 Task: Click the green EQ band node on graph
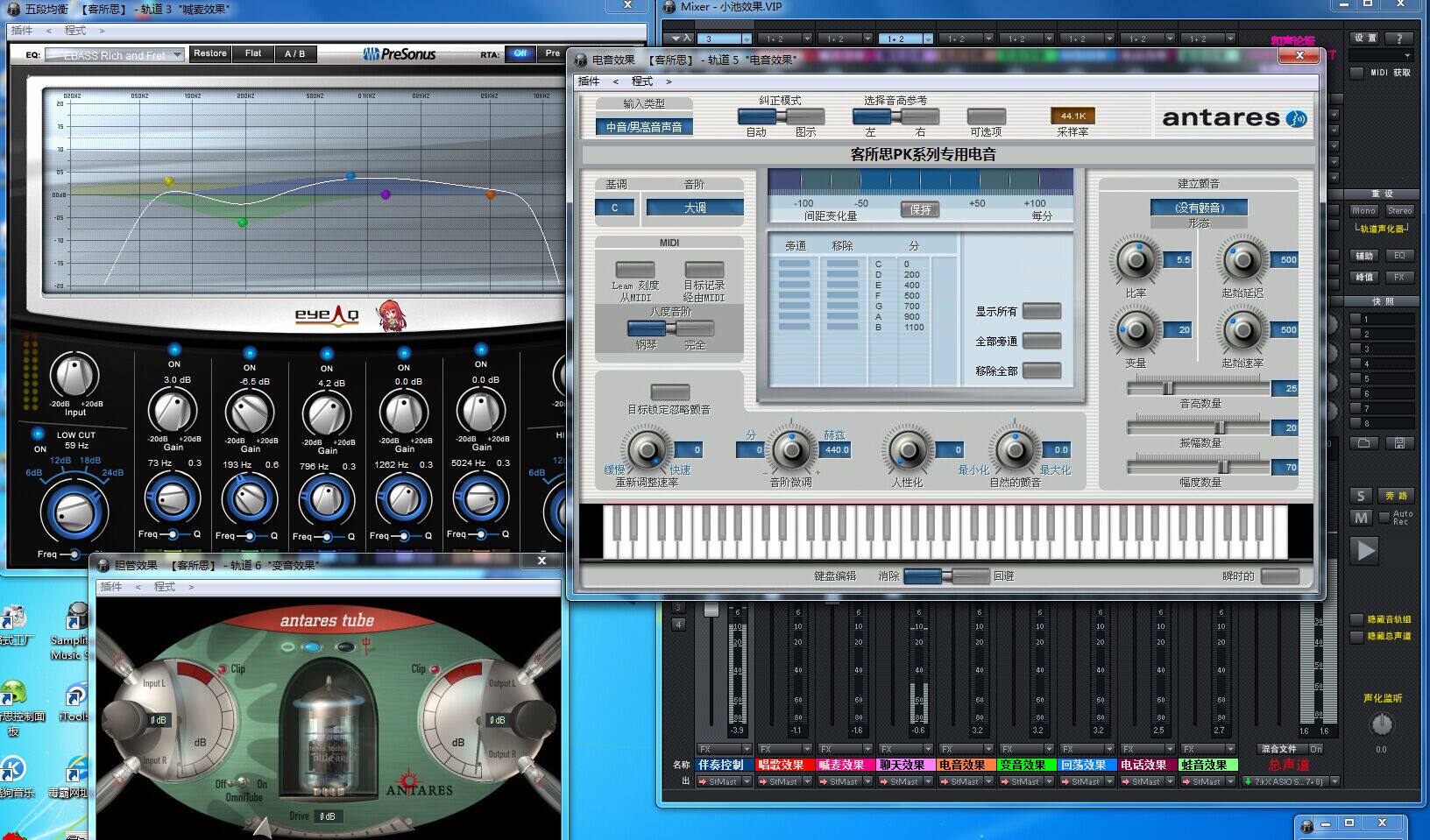[243, 222]
